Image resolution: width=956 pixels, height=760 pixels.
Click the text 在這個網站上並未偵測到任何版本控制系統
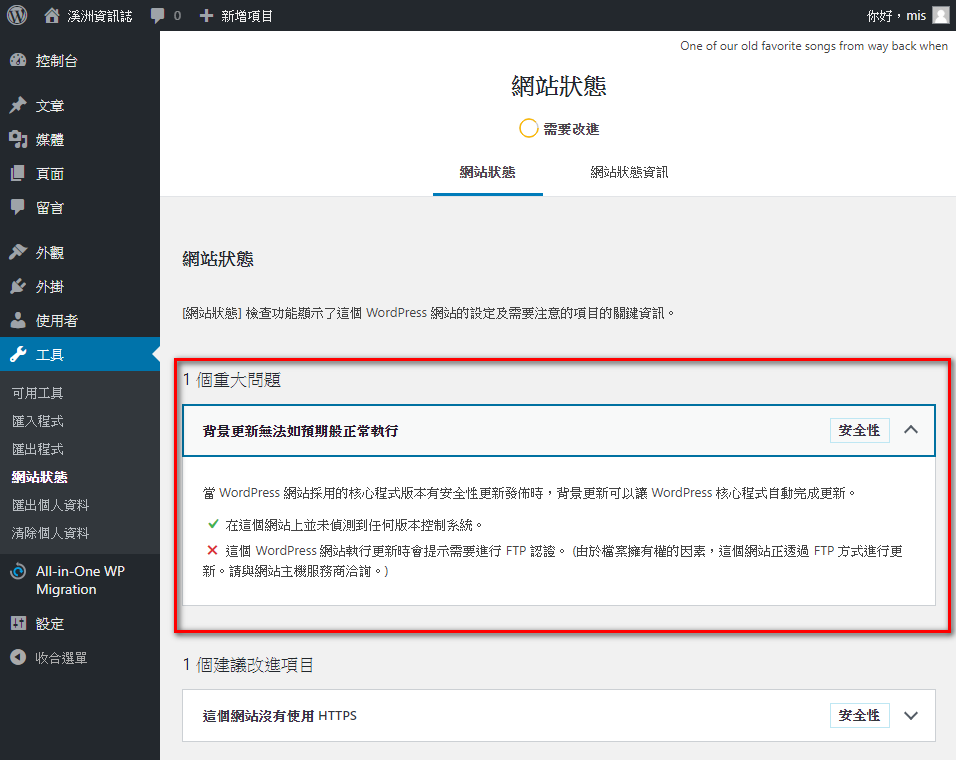coord(354,525)
